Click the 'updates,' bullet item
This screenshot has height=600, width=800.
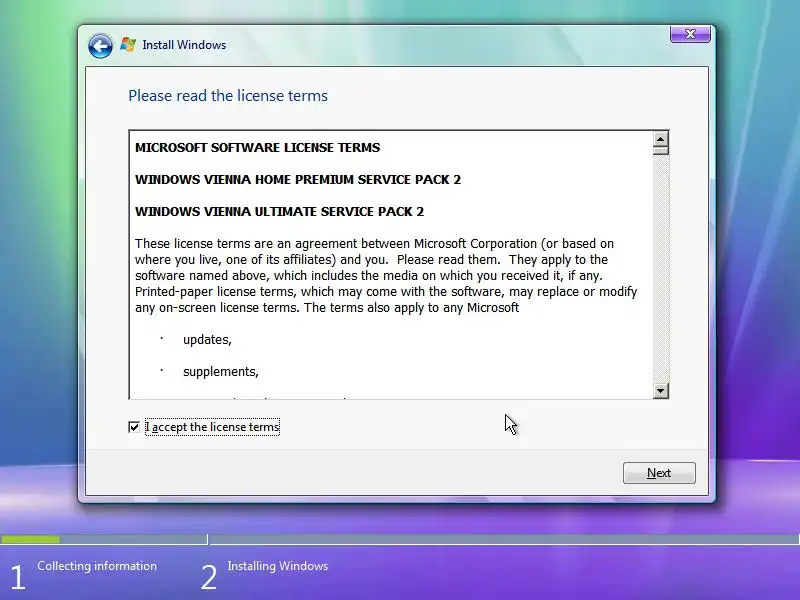point(207,340)
